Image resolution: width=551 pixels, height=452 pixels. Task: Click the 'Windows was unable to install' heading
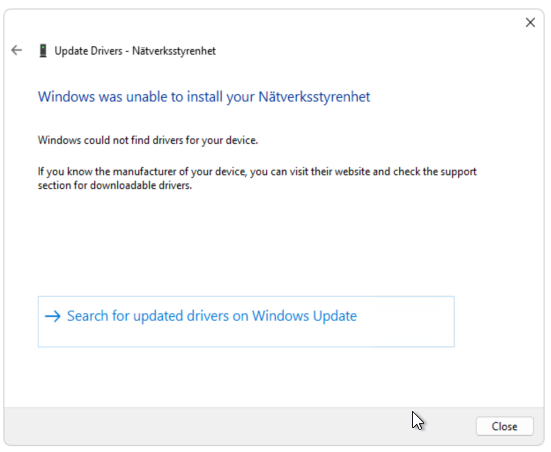coord(204,97)
